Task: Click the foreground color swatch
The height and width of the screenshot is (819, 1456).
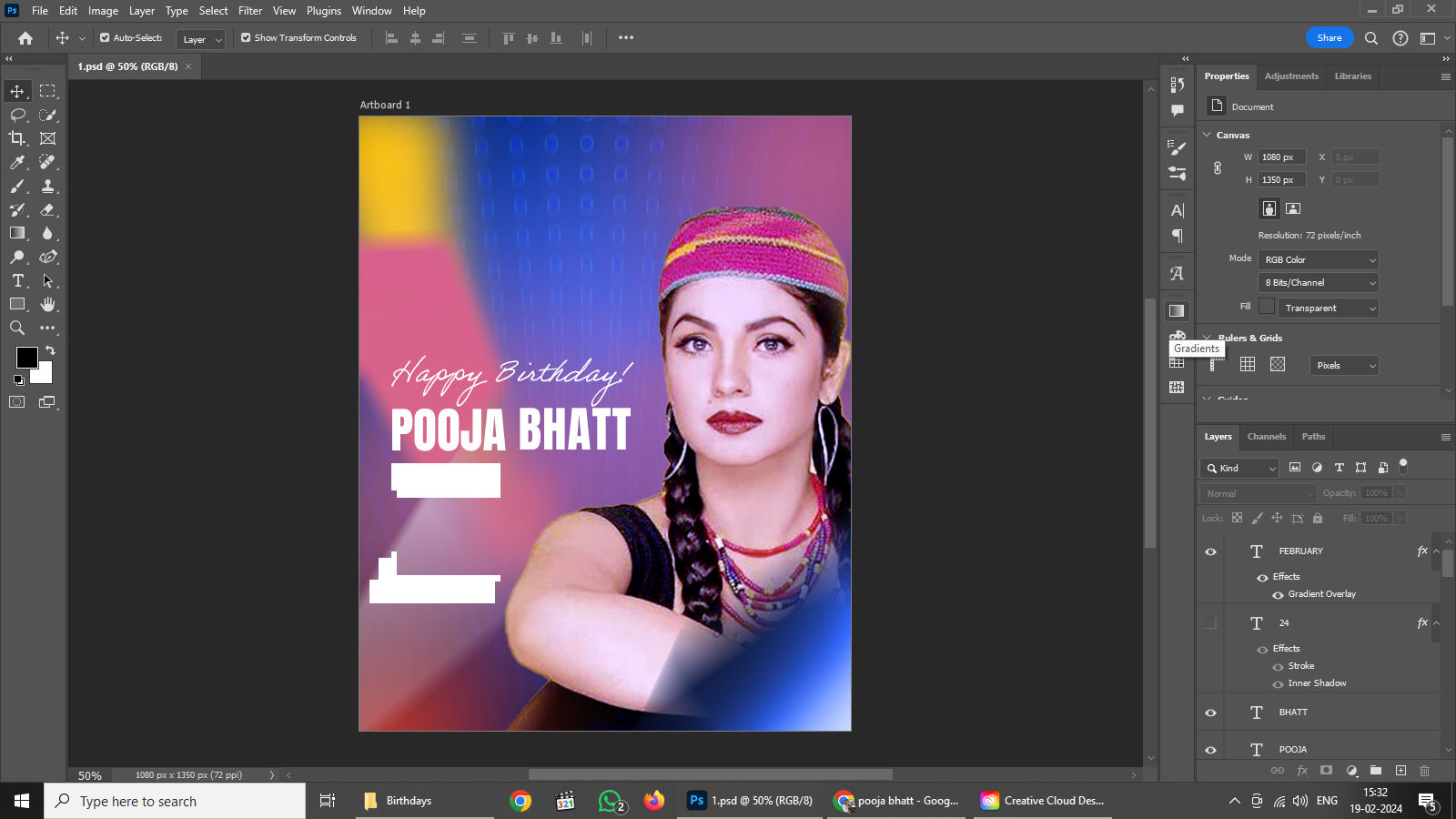Action: (x=26, y=358)
